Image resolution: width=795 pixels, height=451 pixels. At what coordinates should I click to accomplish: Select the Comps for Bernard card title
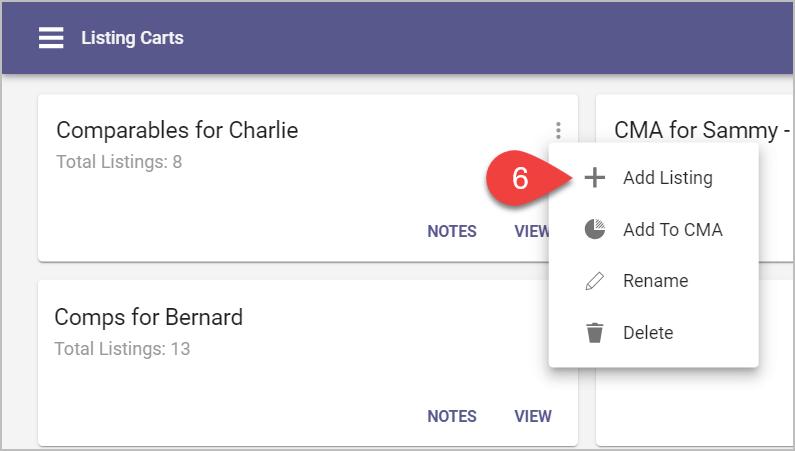pos(149,317)
